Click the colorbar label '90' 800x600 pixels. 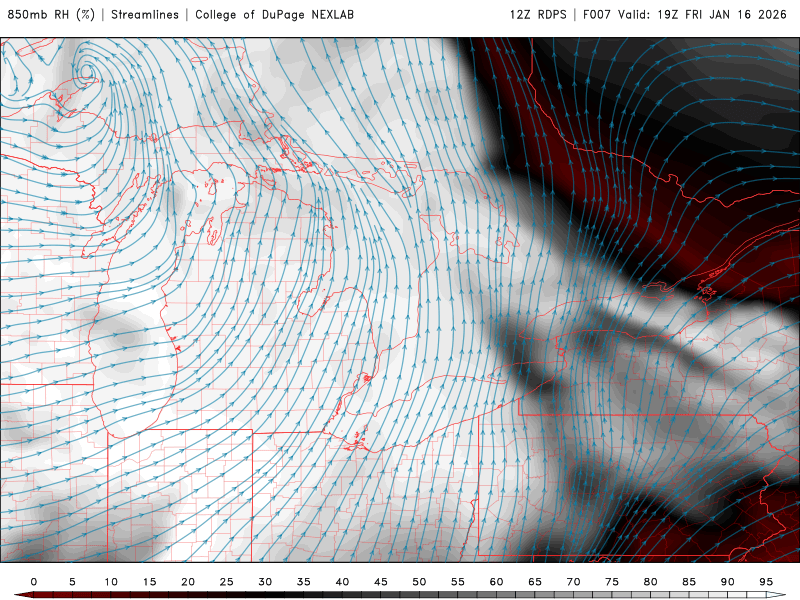click(x=728, y=582)
